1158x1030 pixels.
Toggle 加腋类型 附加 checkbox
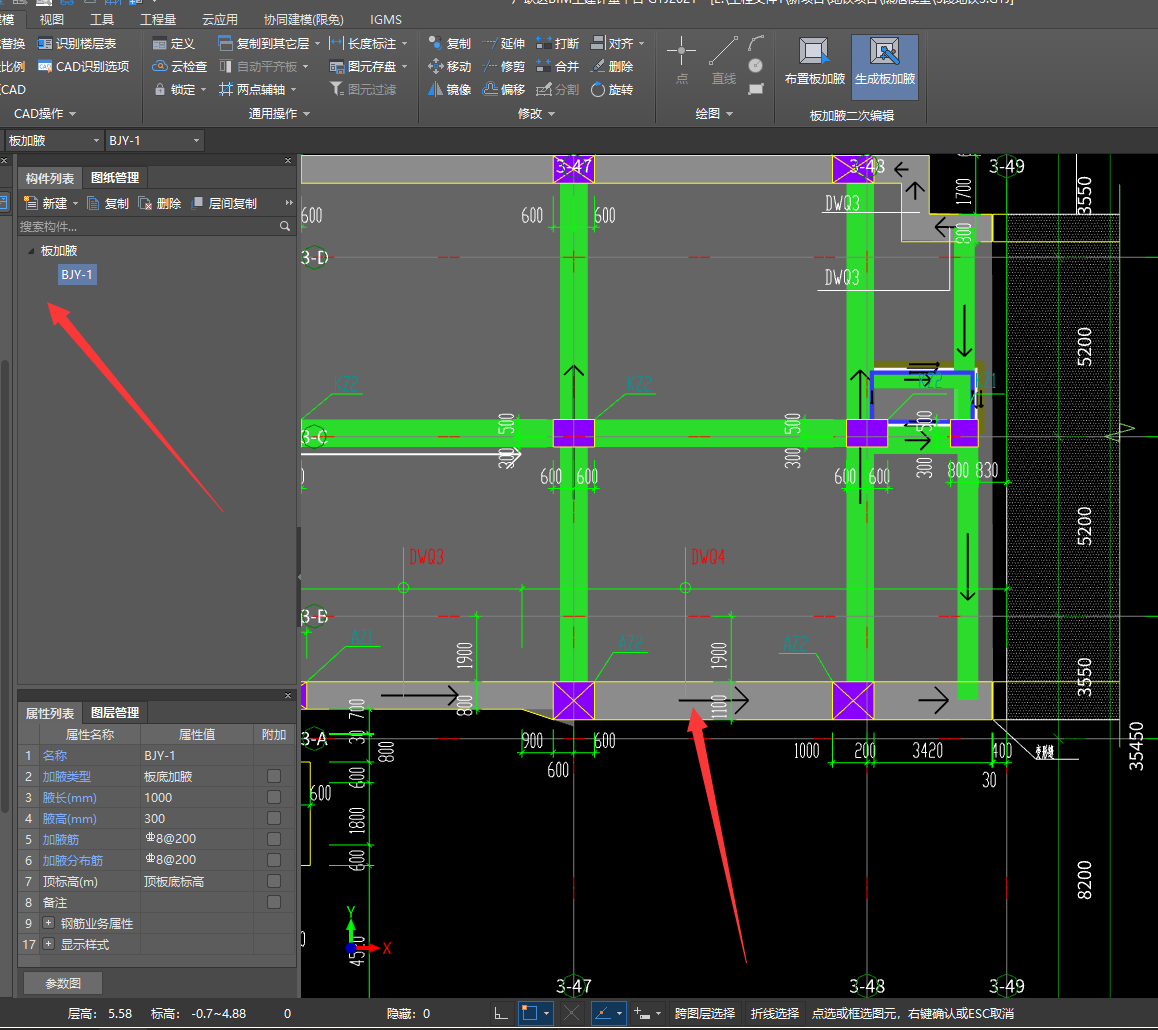[274, 776]
